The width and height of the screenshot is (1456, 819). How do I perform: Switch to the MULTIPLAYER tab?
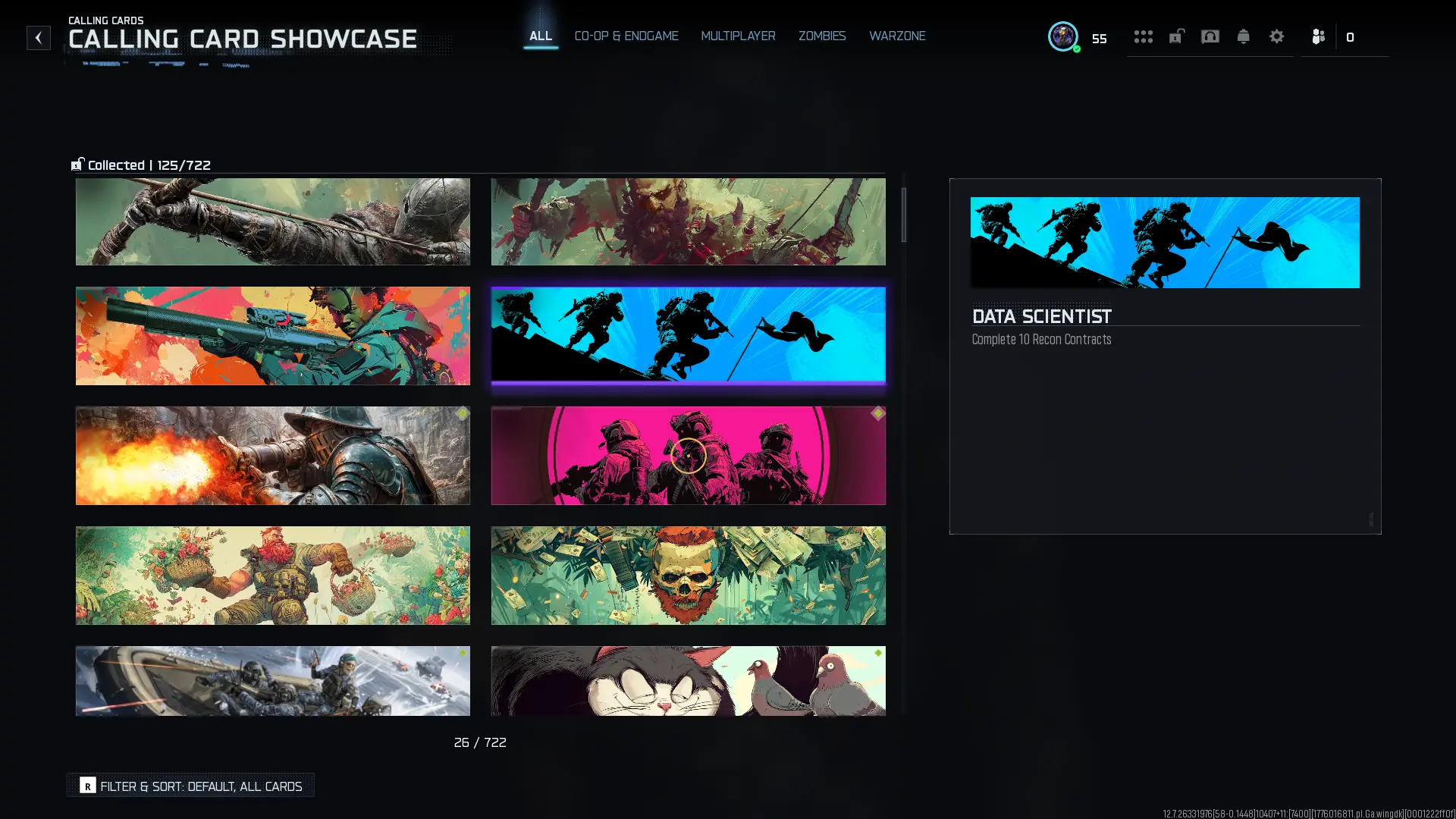coord(738,36)
